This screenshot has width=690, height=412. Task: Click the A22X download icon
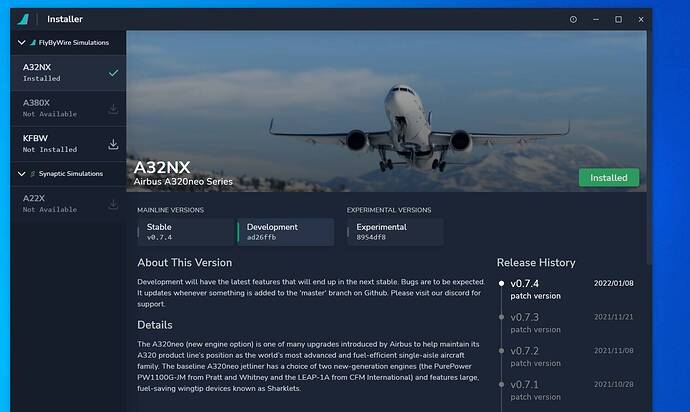tap(113, 204)
